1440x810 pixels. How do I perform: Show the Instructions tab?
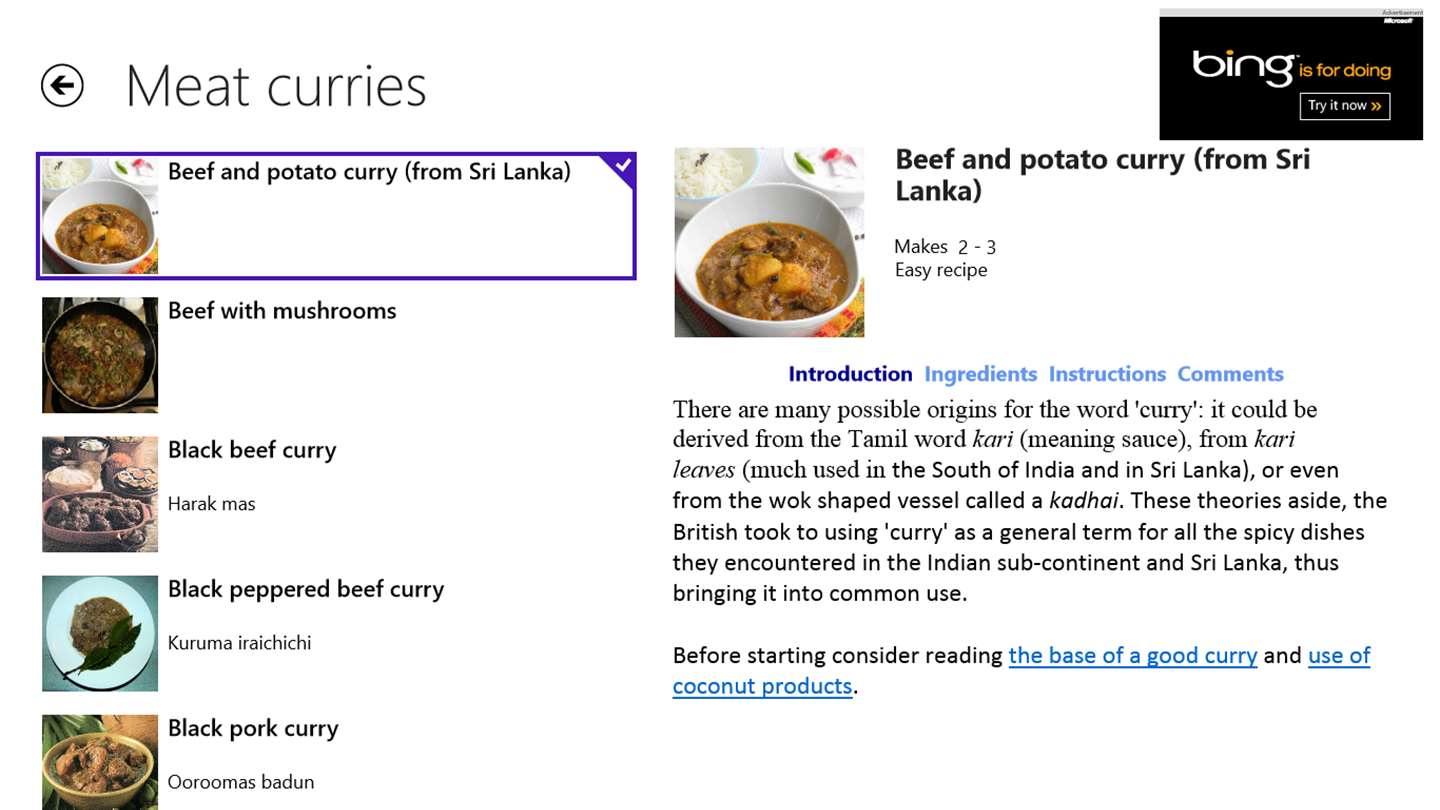tap(1107, 374)
